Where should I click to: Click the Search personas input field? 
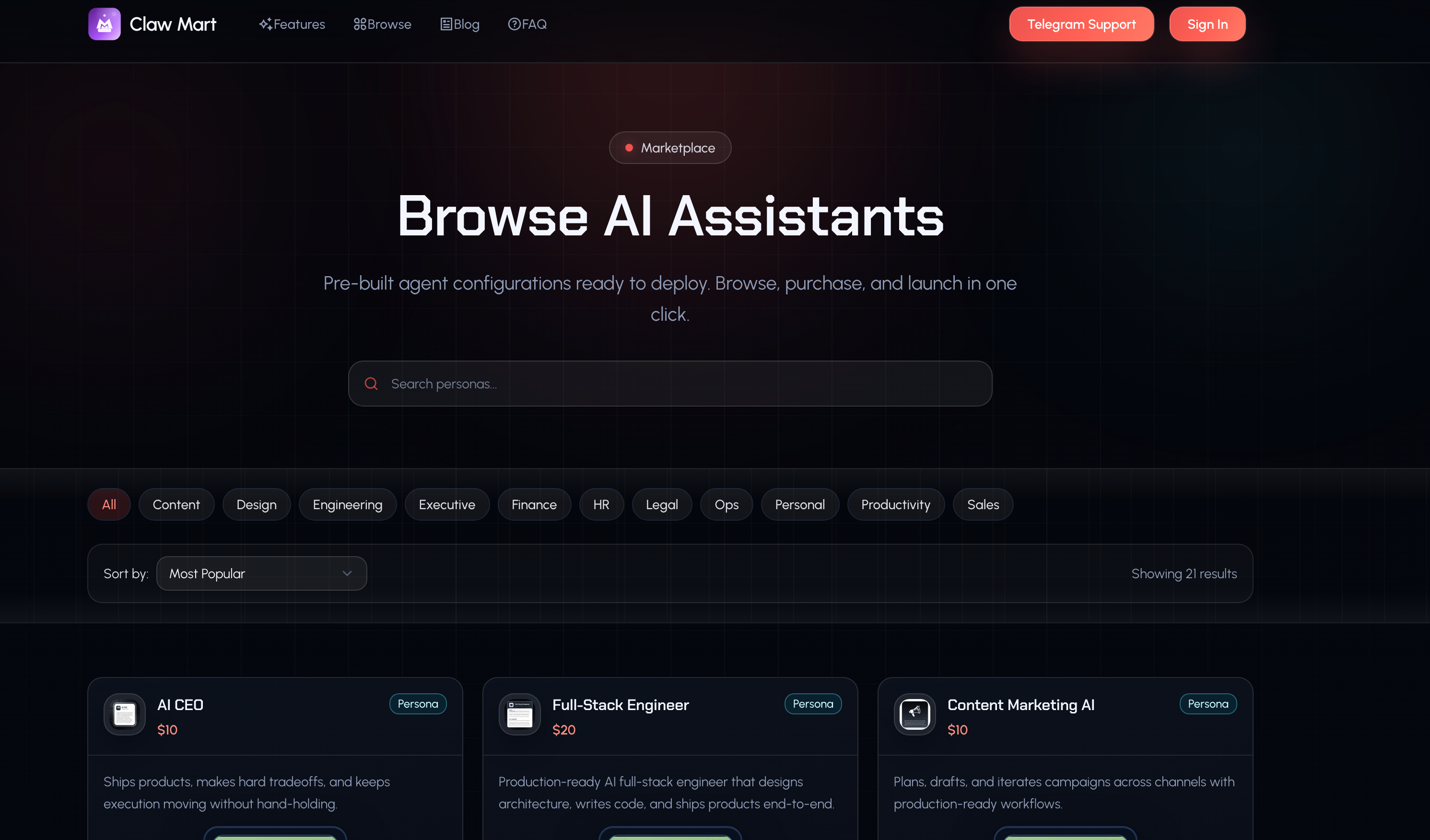(x=669, y=384)
